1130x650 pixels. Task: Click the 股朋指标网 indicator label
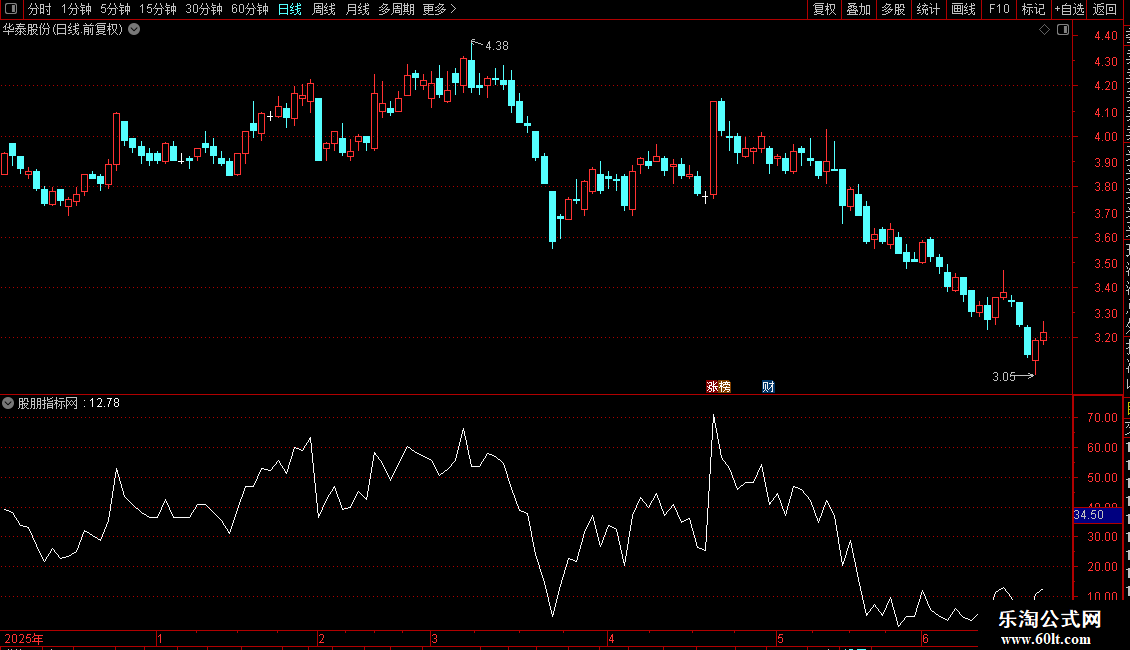point(48,403)
